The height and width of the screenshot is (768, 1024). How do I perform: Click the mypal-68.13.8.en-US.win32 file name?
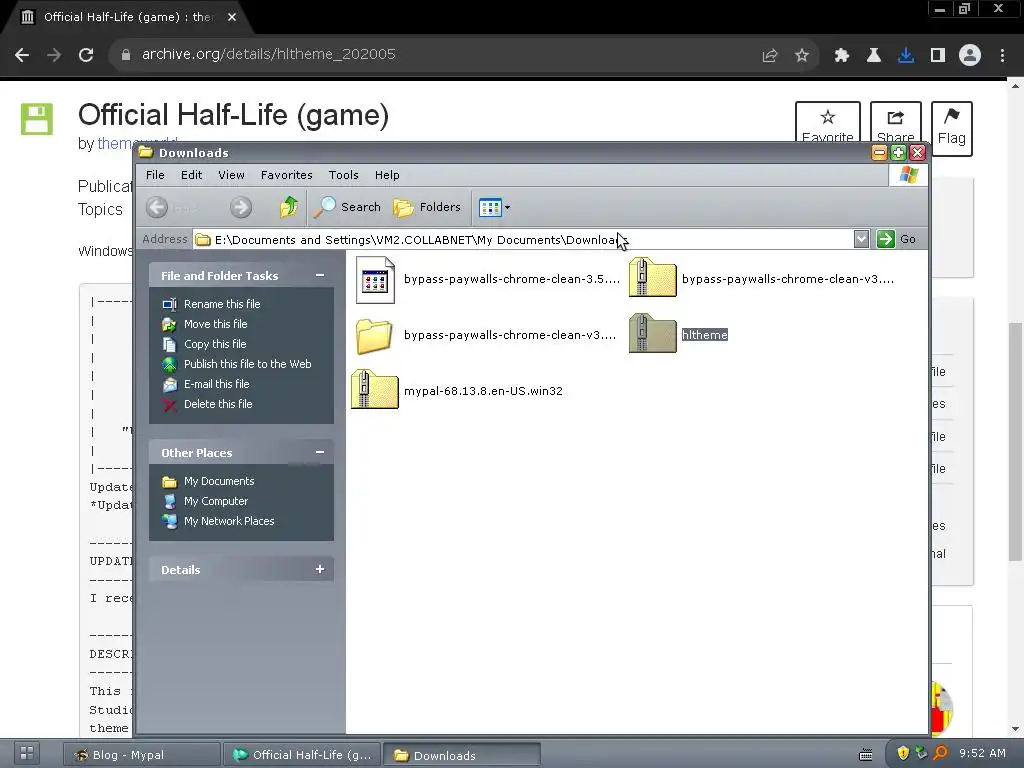[483, 391]
